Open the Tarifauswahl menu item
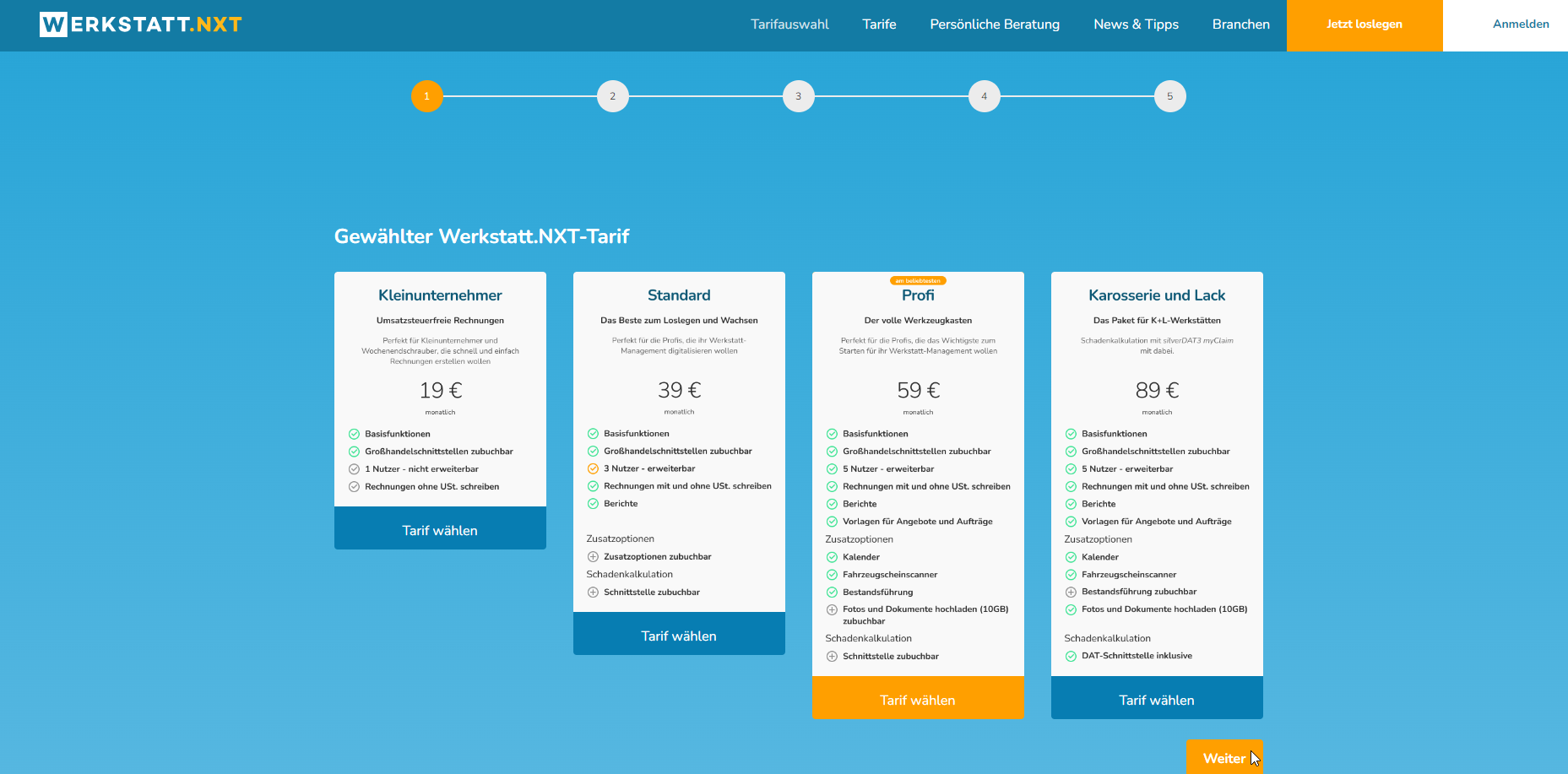Viewport: 1568px width, 774px height. click(789, 24)
